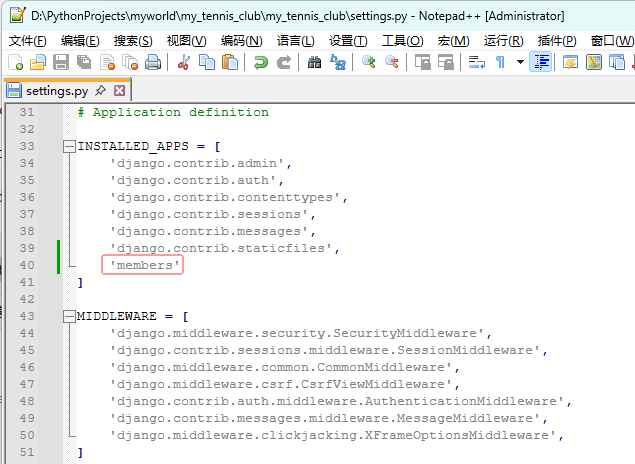Toggle synchronized horizontal scrolling icon
The height and width of the screenshot is (464, 635).
coord(445,63)
